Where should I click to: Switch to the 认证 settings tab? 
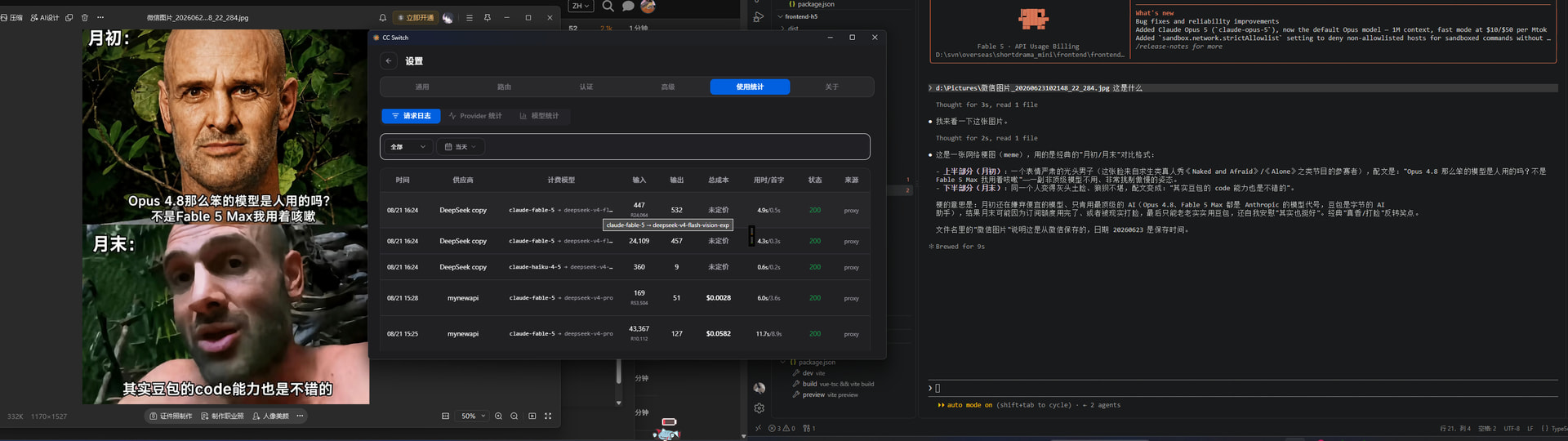point(586,87)
